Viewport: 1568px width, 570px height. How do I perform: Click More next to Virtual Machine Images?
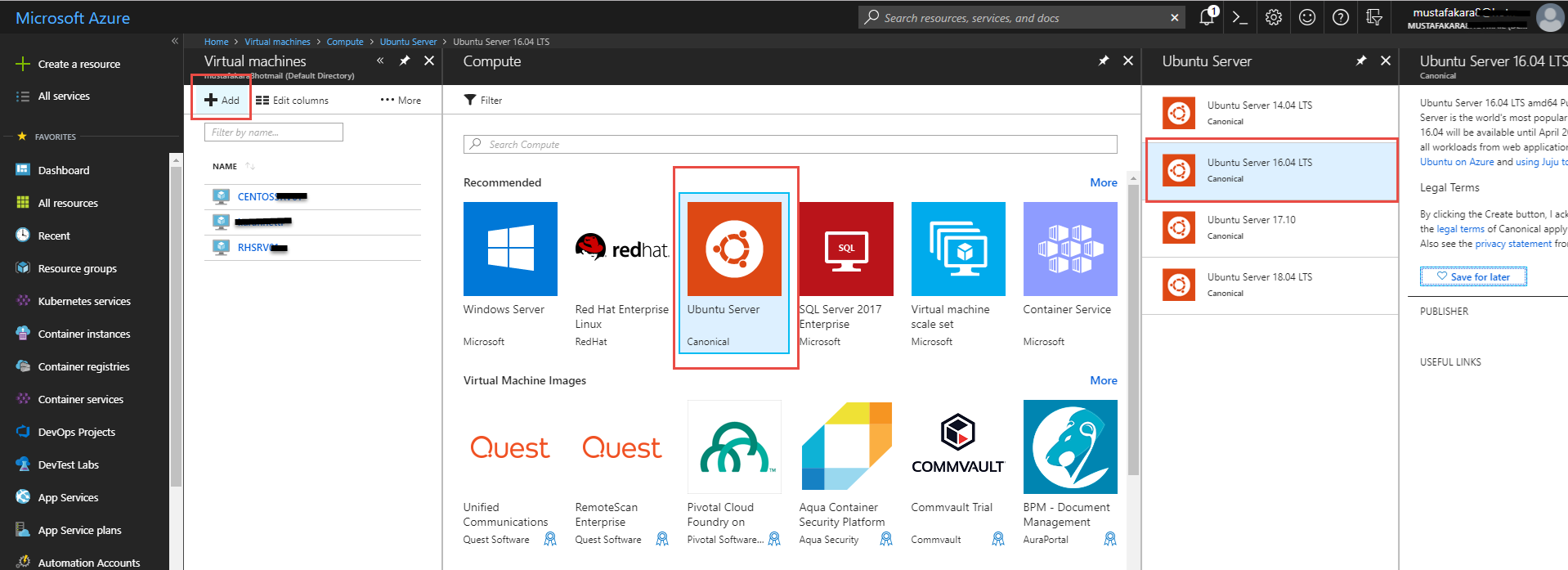(x=1104, y=380)
